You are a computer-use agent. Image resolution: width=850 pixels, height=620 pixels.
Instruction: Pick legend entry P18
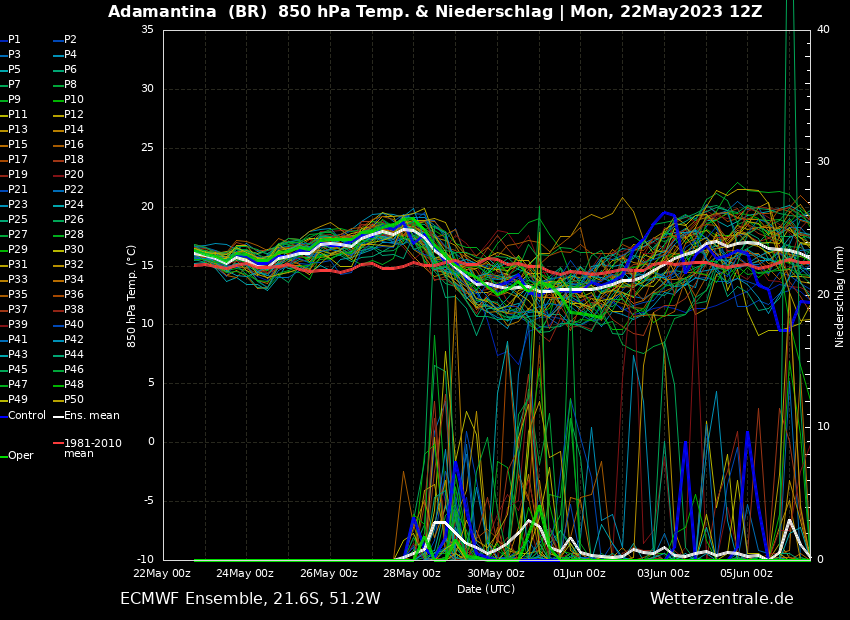[68, 159]
